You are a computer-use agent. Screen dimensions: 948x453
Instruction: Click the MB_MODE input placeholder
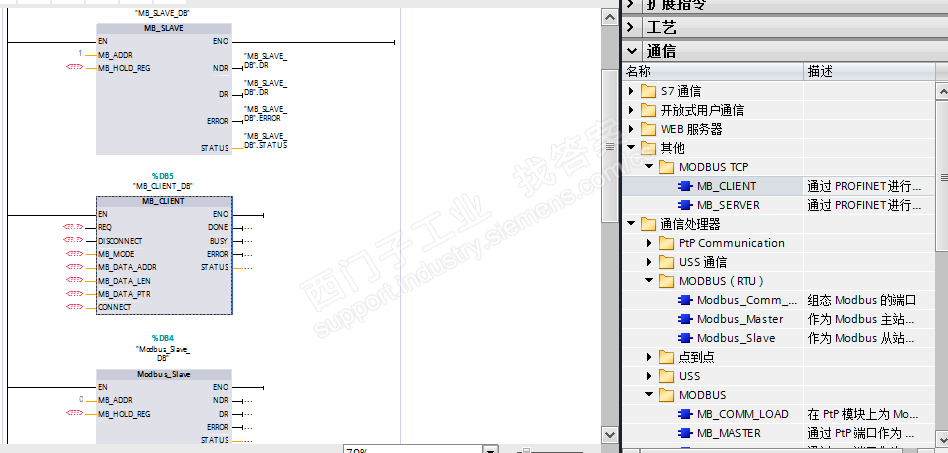coord(74,253)
